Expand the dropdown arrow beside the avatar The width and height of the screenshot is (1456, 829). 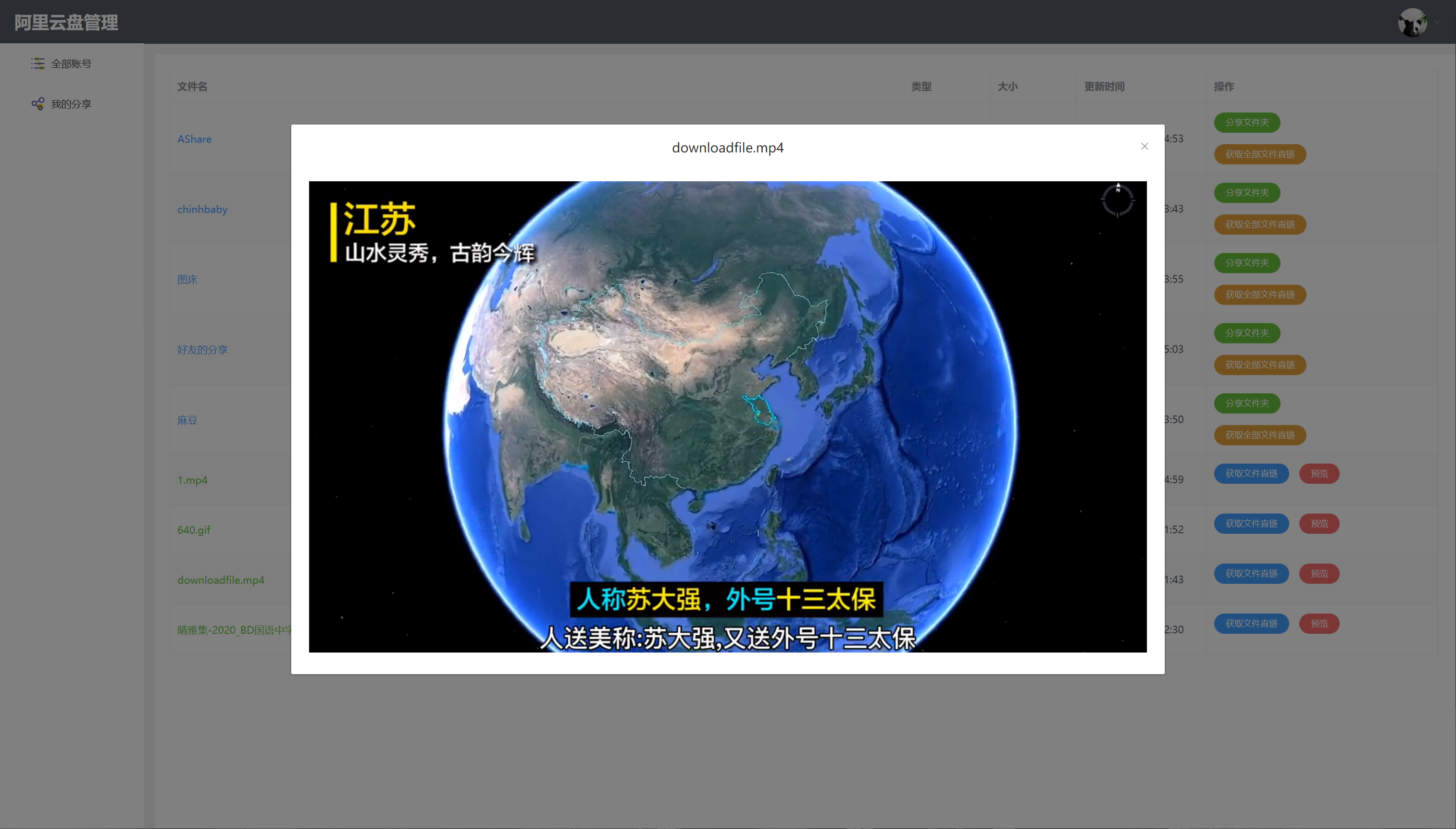(1437, 22)
